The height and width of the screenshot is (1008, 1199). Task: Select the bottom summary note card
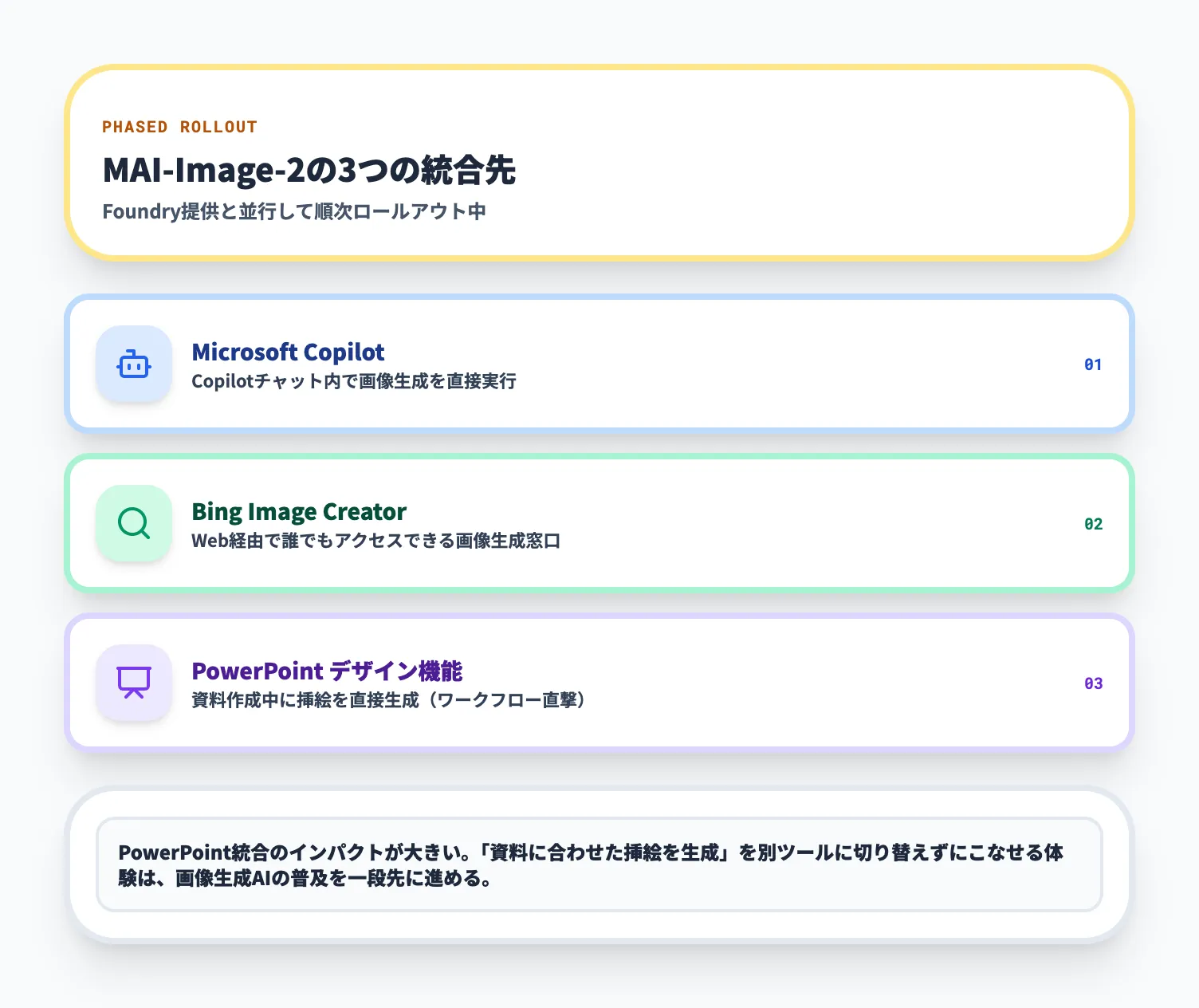(598, 865)
